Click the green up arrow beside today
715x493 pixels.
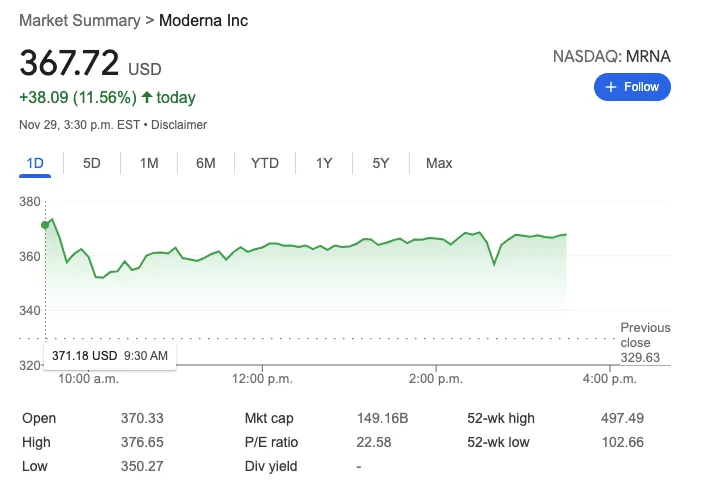[x=146, y=97]
